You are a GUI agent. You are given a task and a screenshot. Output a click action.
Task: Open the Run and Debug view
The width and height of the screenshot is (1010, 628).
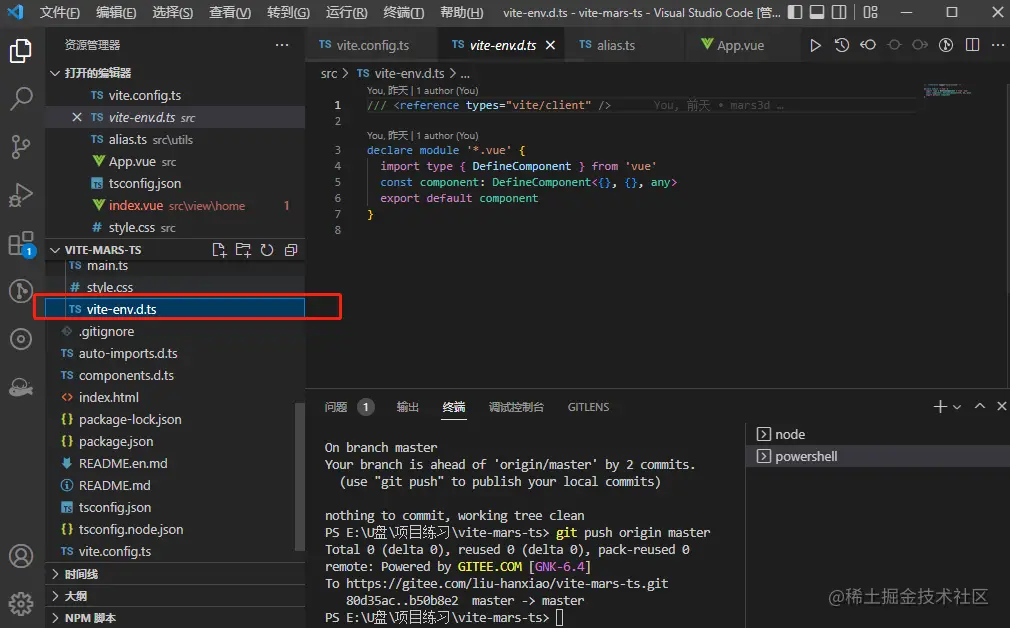[x=21, y=195]
